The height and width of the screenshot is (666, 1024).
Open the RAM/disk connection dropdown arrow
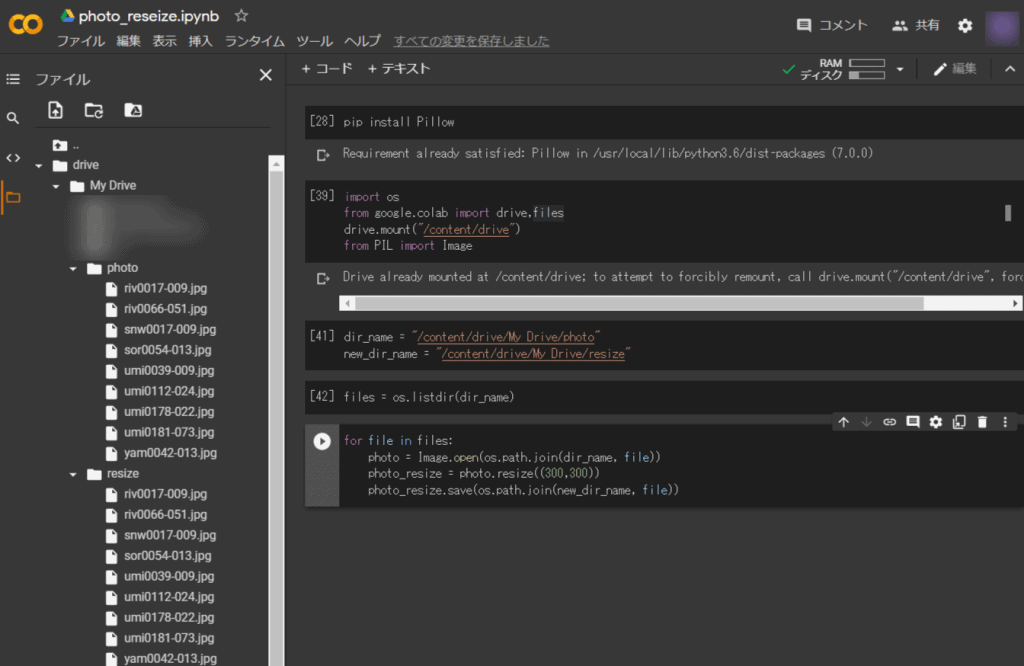coord(900,69)
